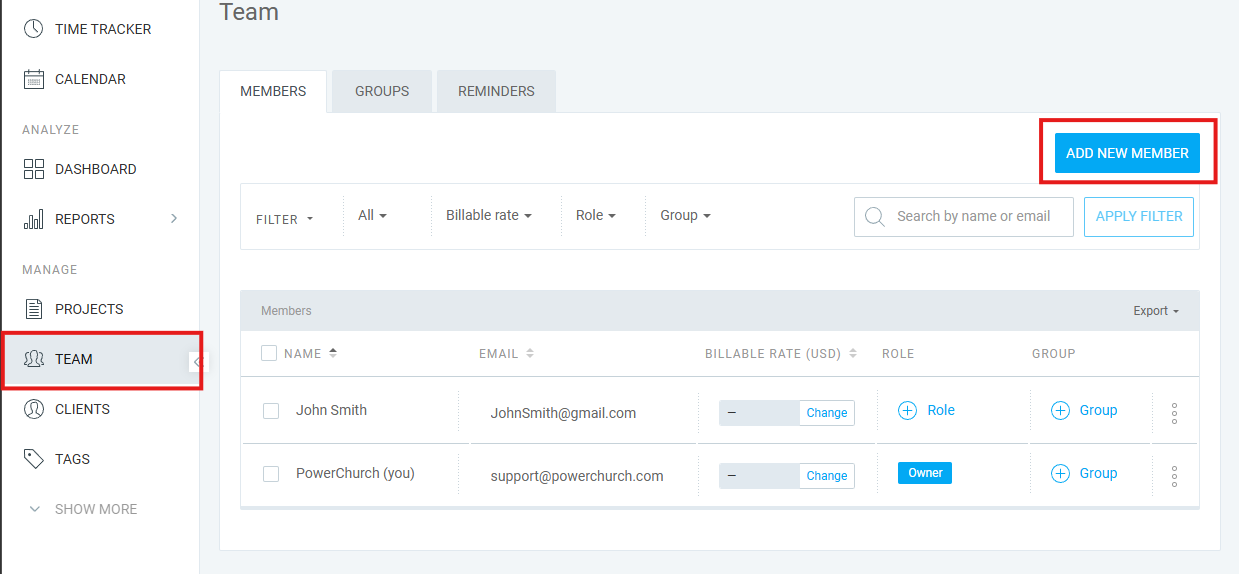Switch to the Members tab
The height and width of the screenshot is (574, 1239).
pos(273,91)
